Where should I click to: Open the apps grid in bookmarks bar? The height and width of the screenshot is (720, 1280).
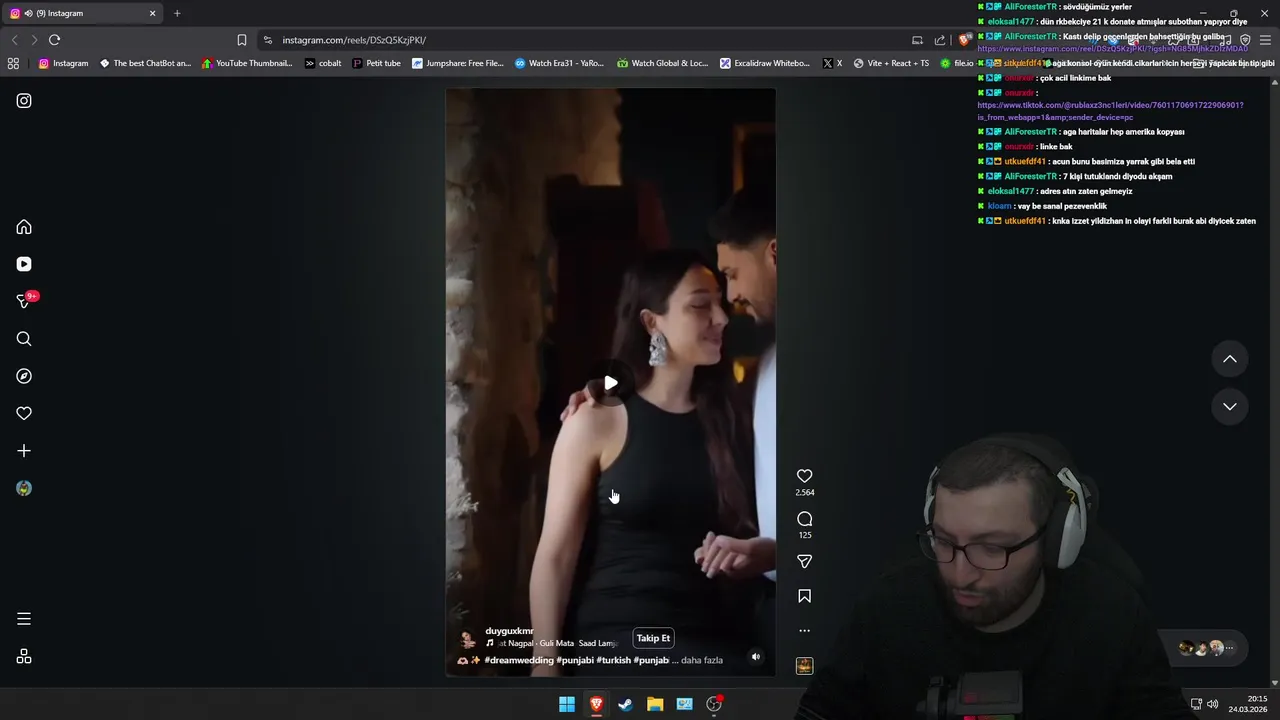click(x=13, y=63)
